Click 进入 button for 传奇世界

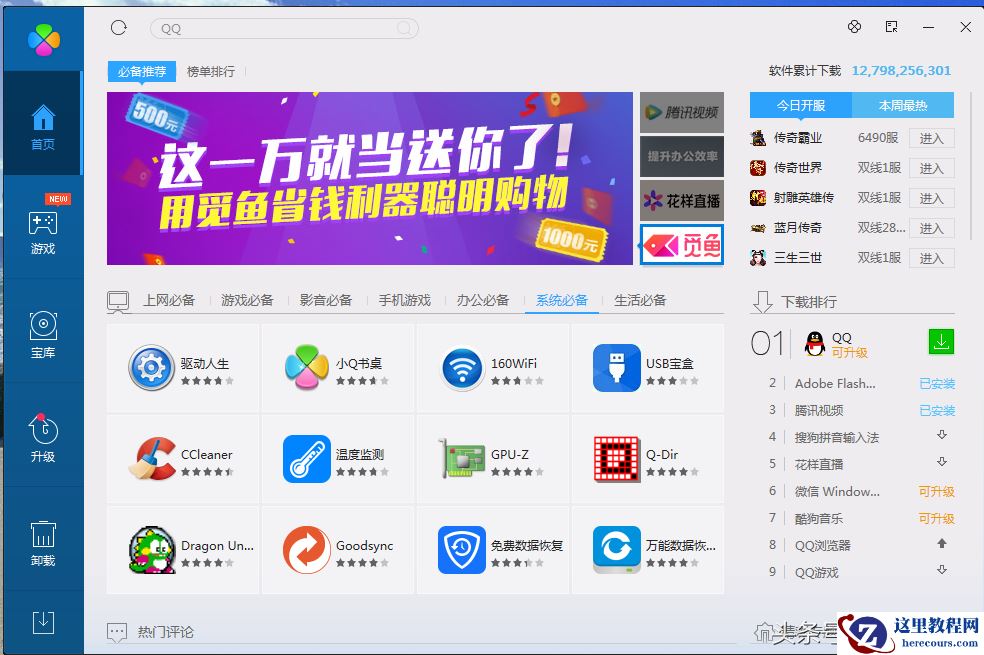[931, 168]
